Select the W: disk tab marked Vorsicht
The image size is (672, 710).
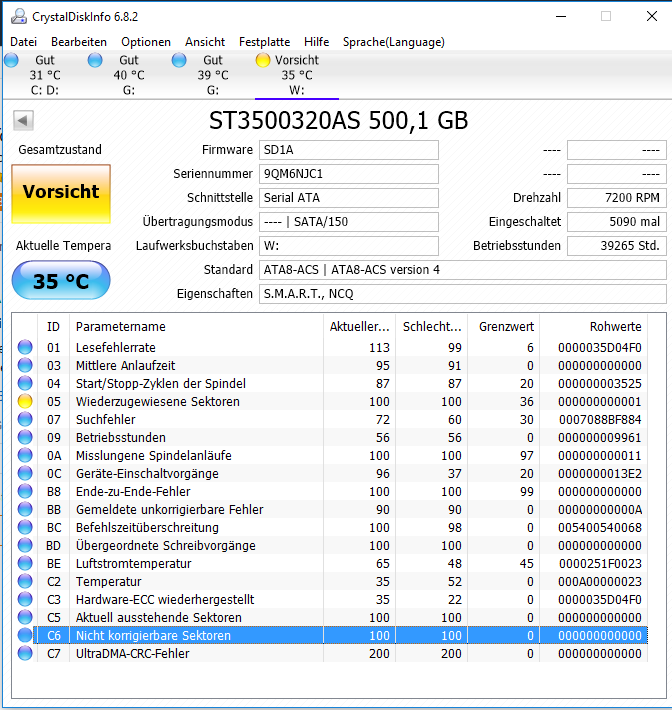tap(297, 75)
